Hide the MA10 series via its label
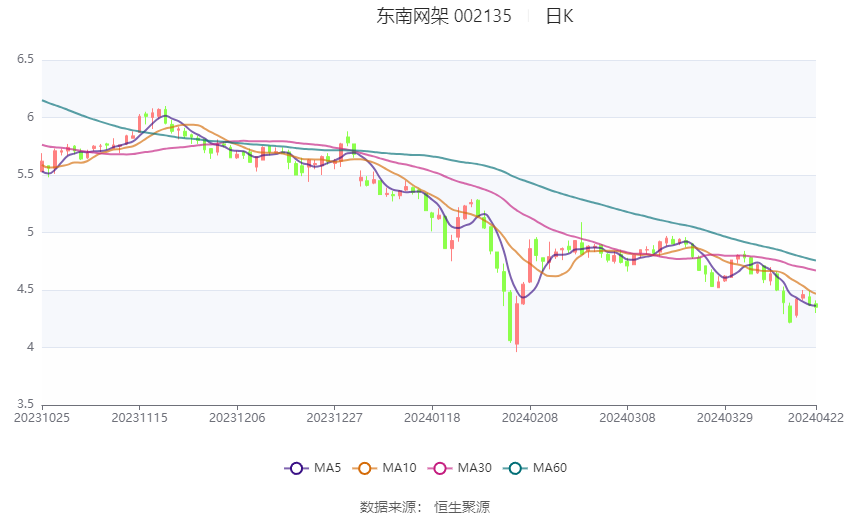 [401, 468]
